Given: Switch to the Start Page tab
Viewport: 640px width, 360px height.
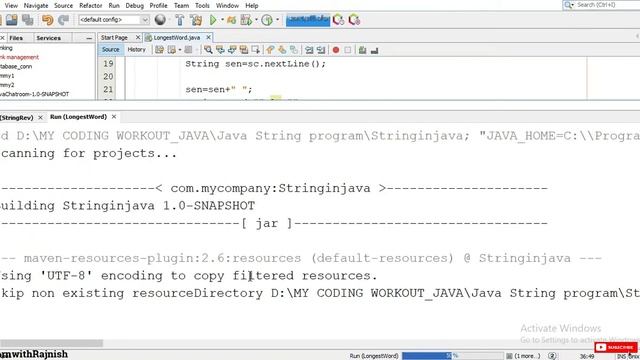Looking at the screenshot, I should click(x=114, y=38).
